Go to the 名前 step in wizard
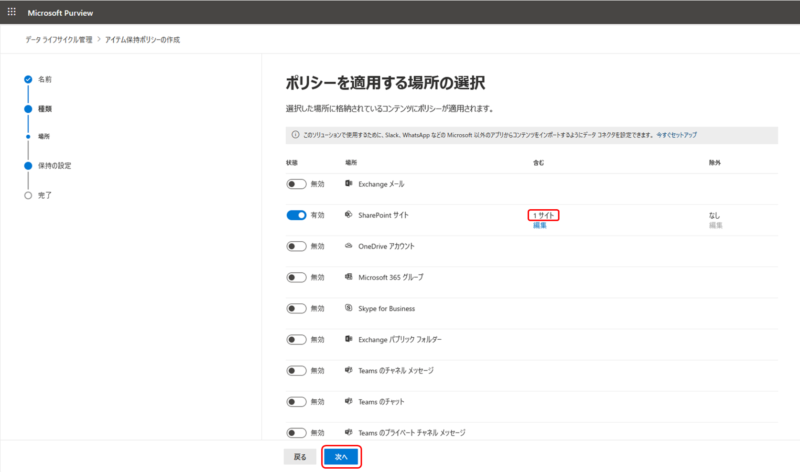The height and width of the screenshot is (472, 800). click(44, 78)
